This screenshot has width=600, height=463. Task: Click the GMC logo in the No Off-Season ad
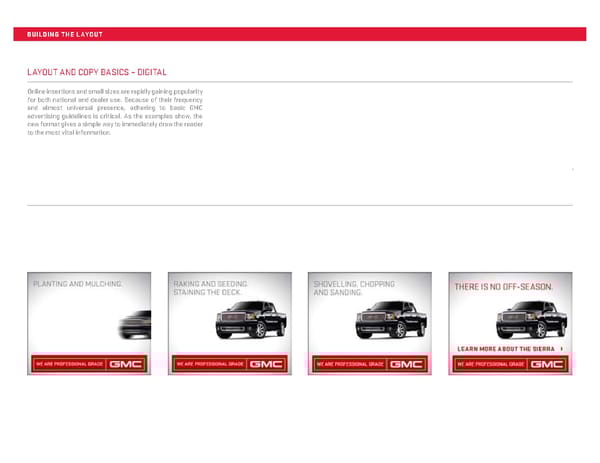(x=547, y=364)
